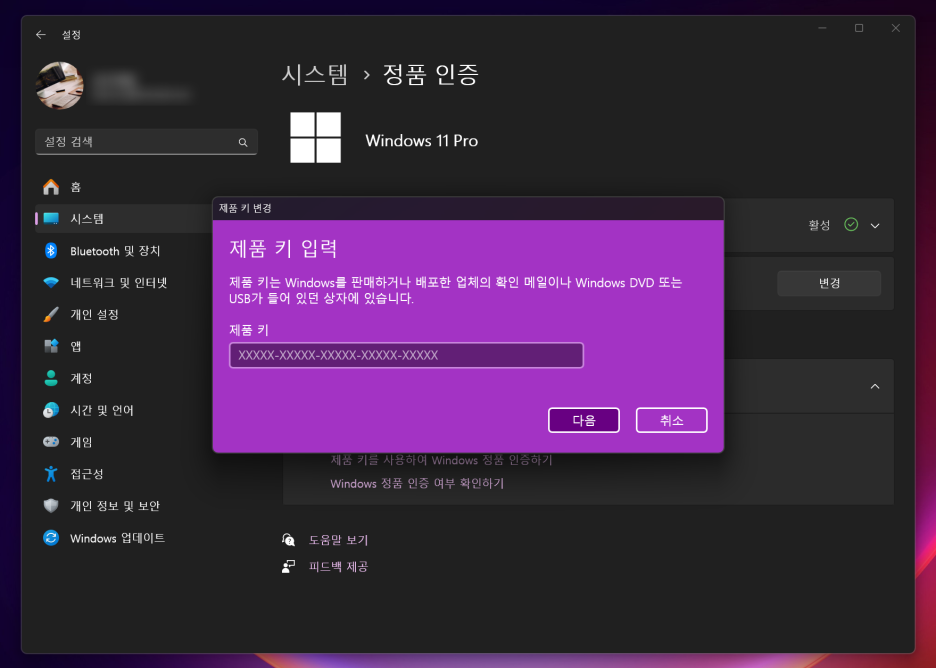Screen dimensions: 936x668
Task: Click 취소 in product key dialog
Action: 672,420
